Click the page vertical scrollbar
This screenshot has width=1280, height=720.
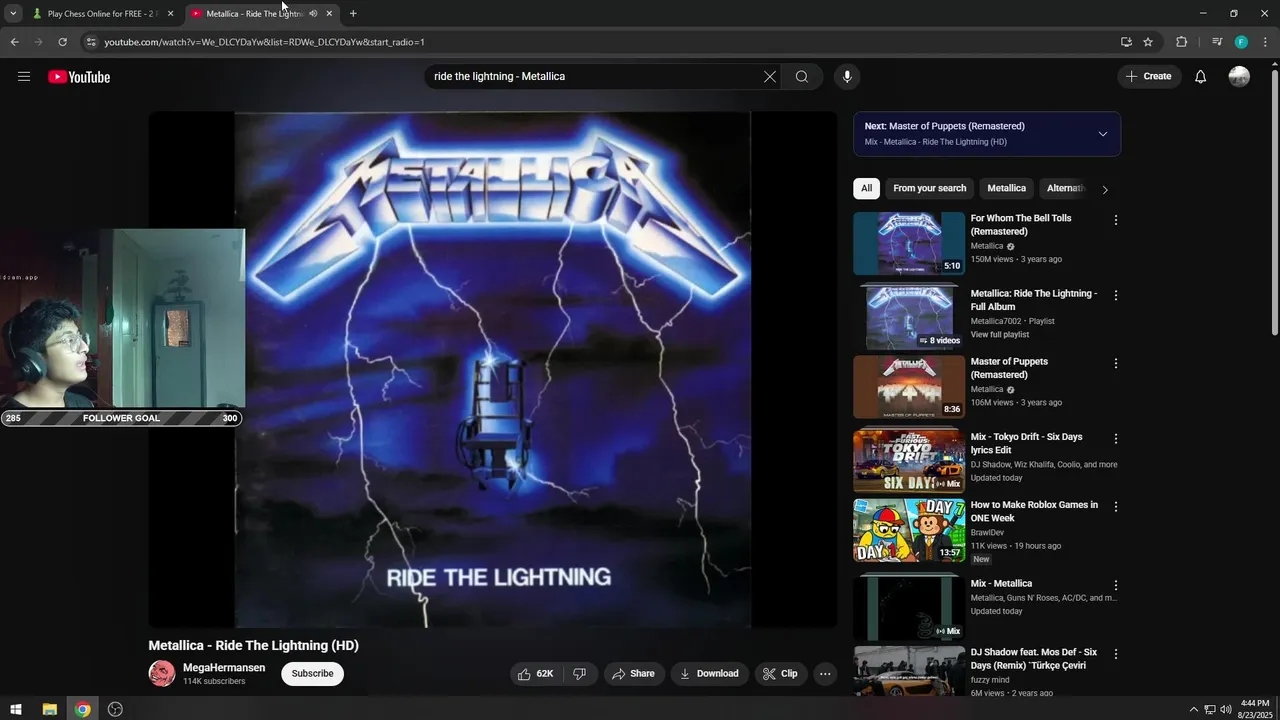pos(1274,200)
